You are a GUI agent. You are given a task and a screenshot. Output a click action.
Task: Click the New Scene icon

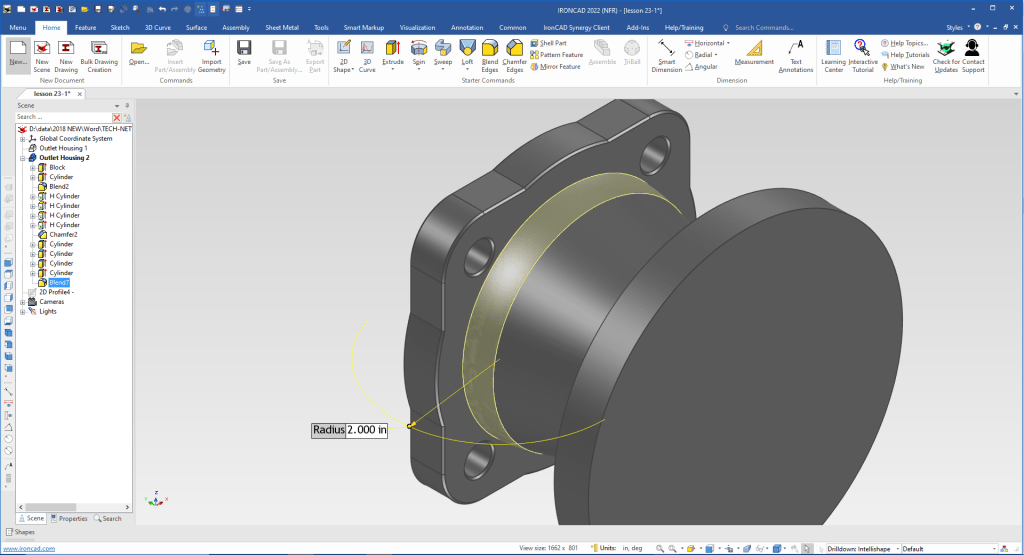pos(42,48)
